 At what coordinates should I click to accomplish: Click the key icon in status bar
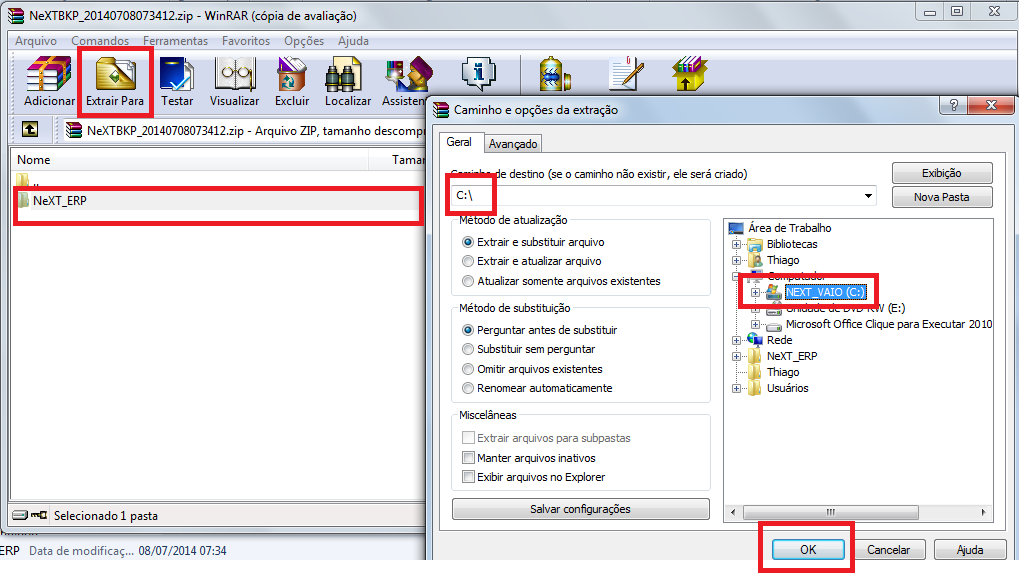click(40, 515)
